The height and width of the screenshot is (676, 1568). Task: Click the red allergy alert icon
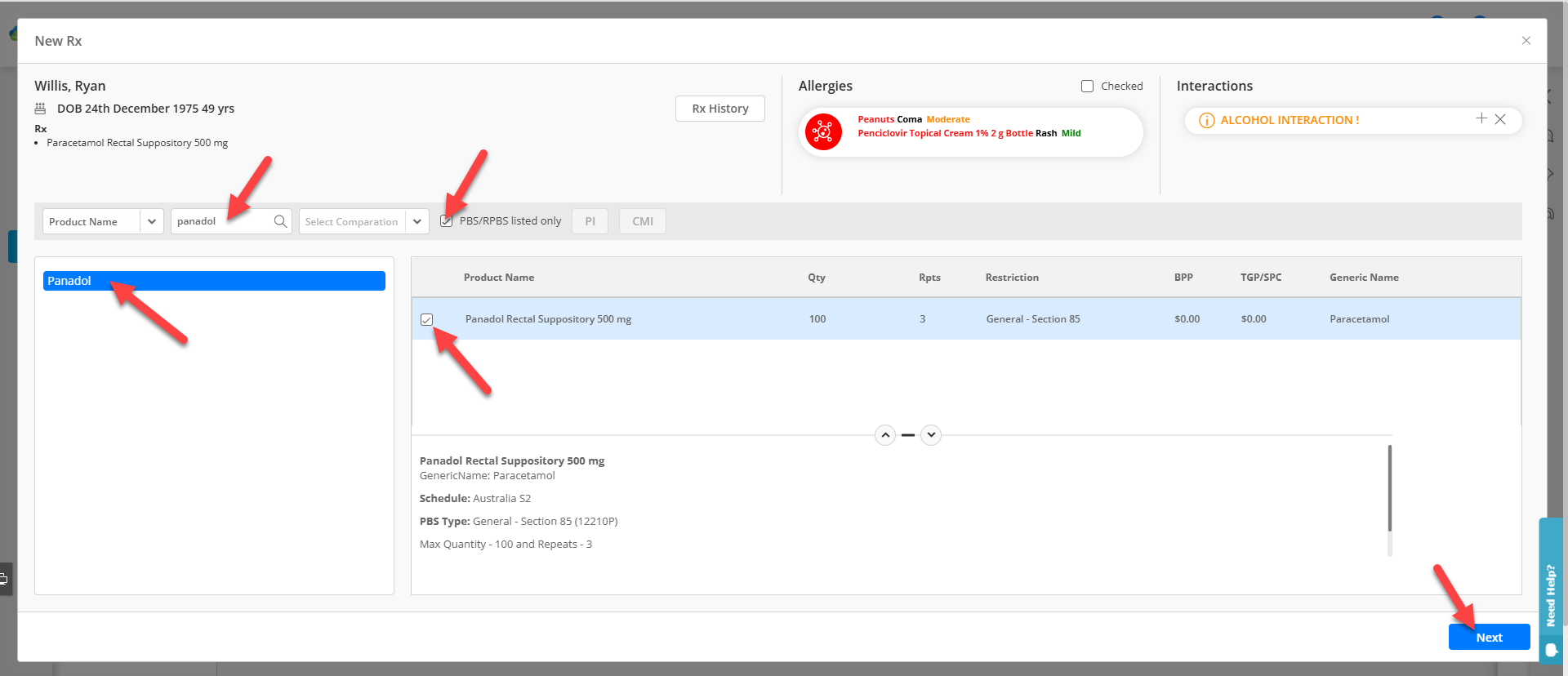pyautogui.click(x=823, y=131)
